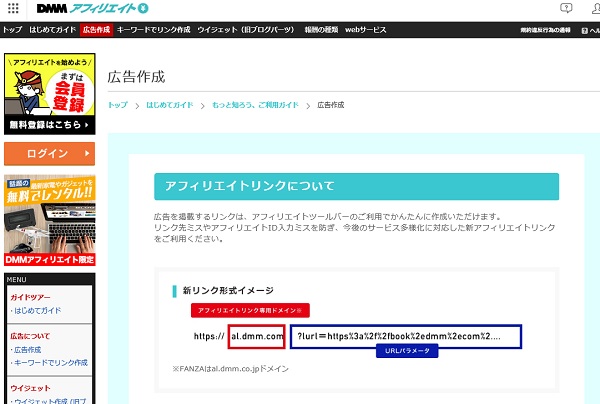Click the ※FANZAはal.dmm.co.jpドメイン note
This screenshot has width=600, height=404.
pyautogui.click(x=230, y=369)
